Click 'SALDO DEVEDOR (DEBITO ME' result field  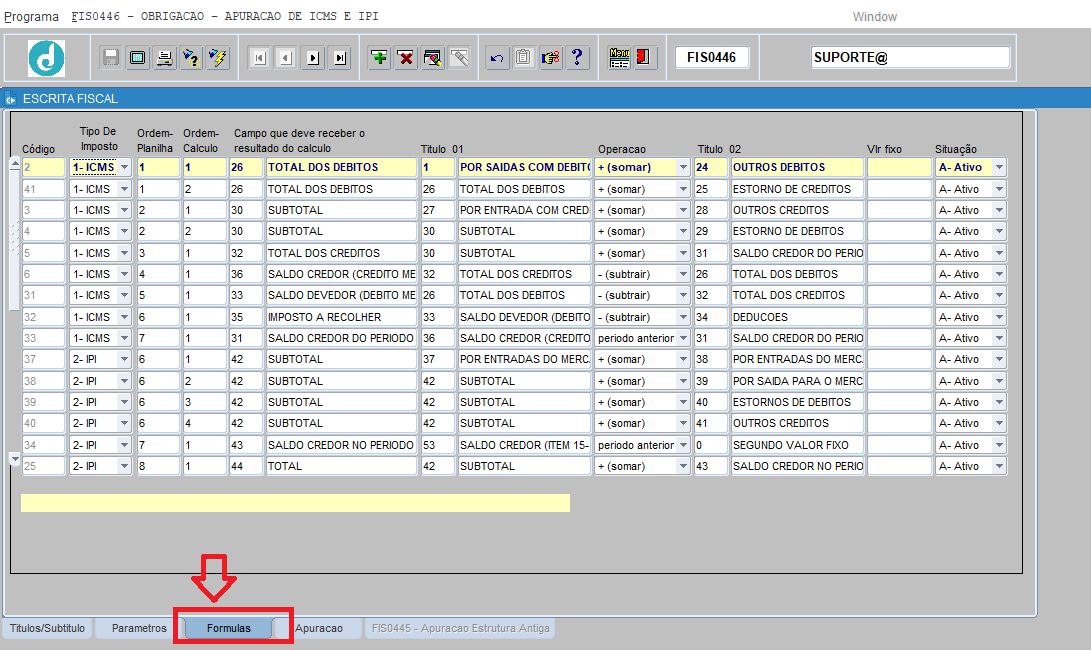coord(341,295)
